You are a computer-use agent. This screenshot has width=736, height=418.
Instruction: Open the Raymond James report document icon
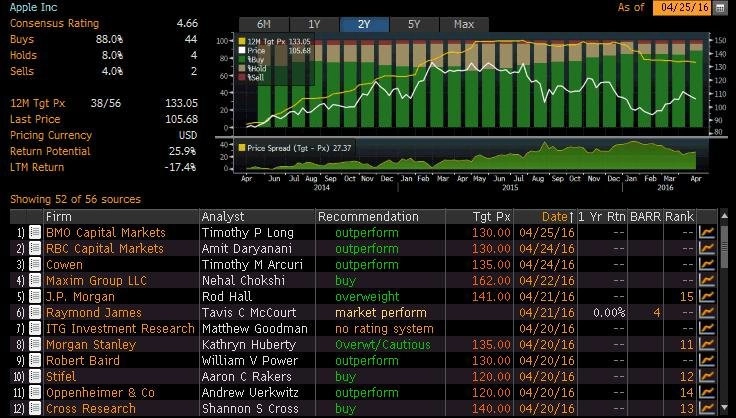[x=35, y=312]
